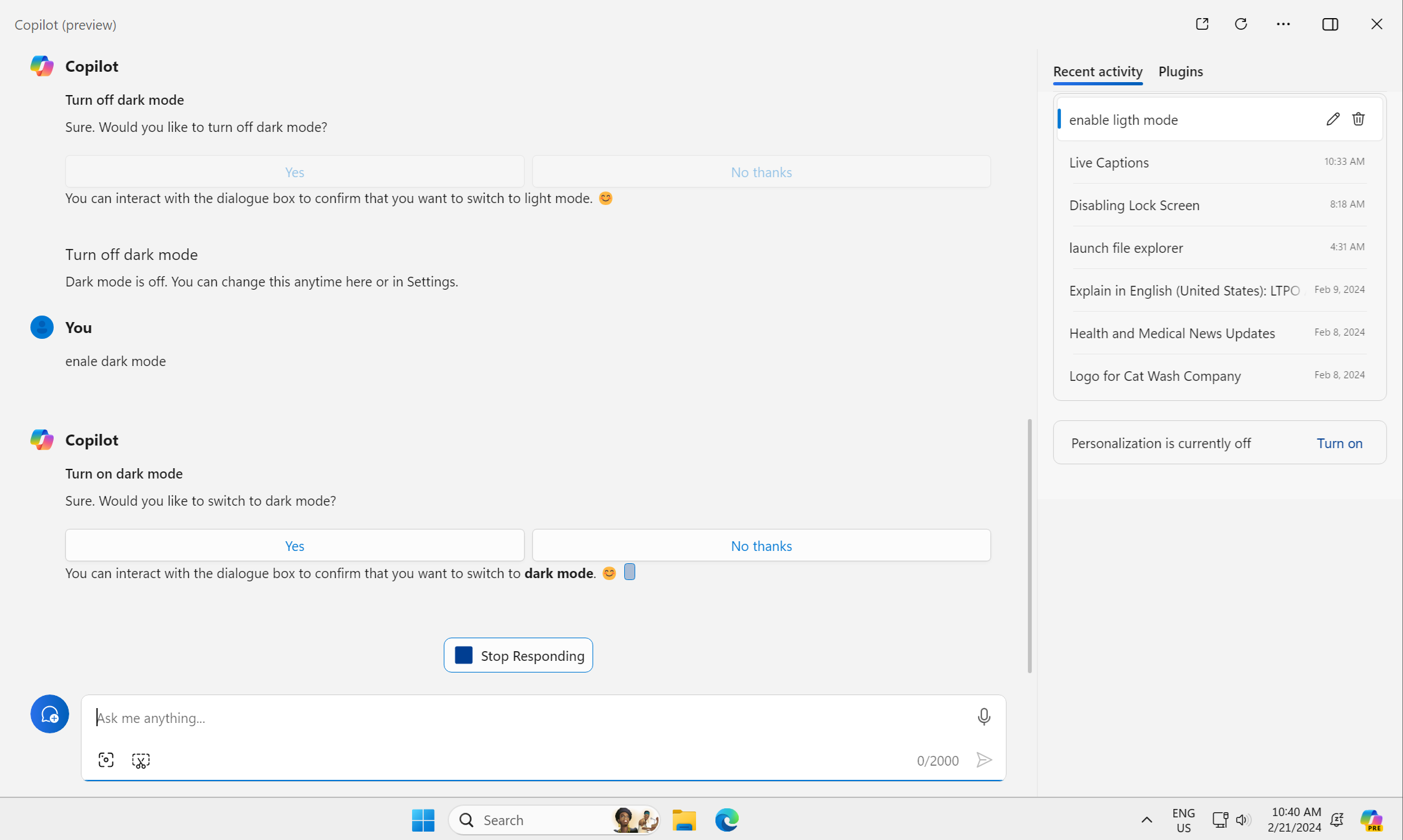Click Yes to enable dark mode
1403x840 pixels.
tap(294, 546)
